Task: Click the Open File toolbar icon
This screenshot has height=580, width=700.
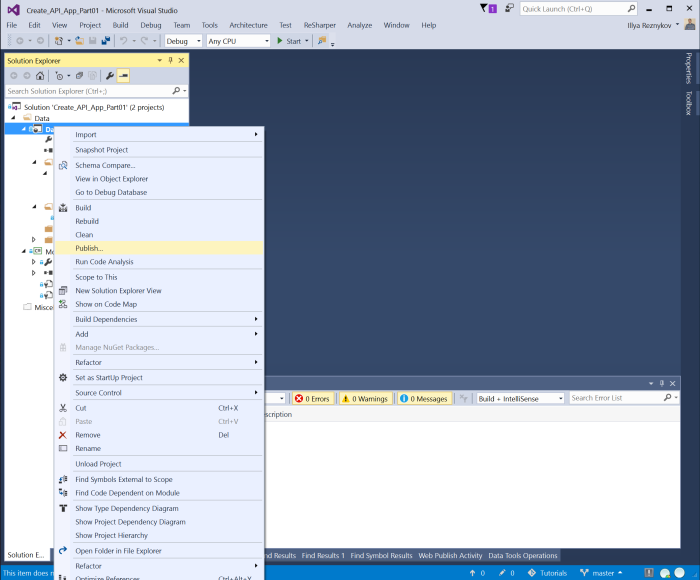Action: (x=79, y=41)
